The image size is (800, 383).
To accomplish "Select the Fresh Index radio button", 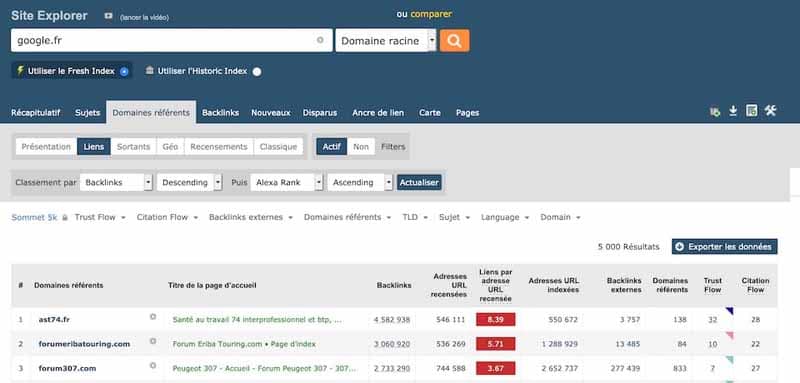I will (x=124, y=71).
